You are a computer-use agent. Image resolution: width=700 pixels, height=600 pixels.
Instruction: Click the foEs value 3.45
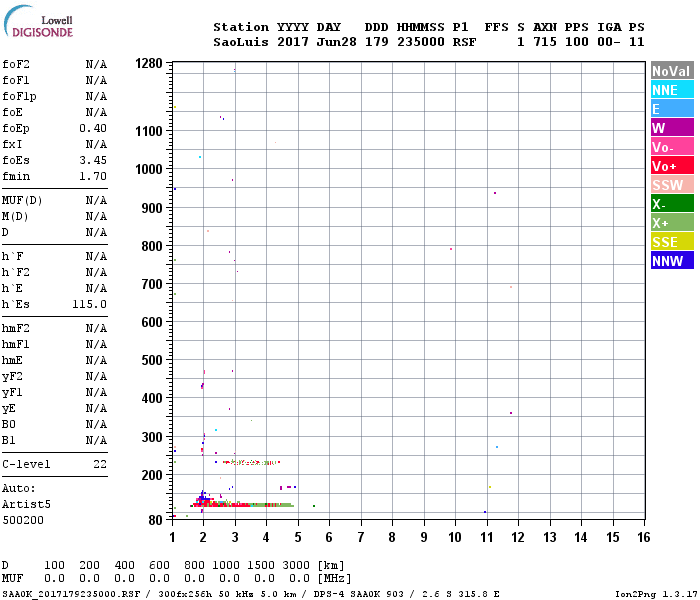click(x=93, y=160)
